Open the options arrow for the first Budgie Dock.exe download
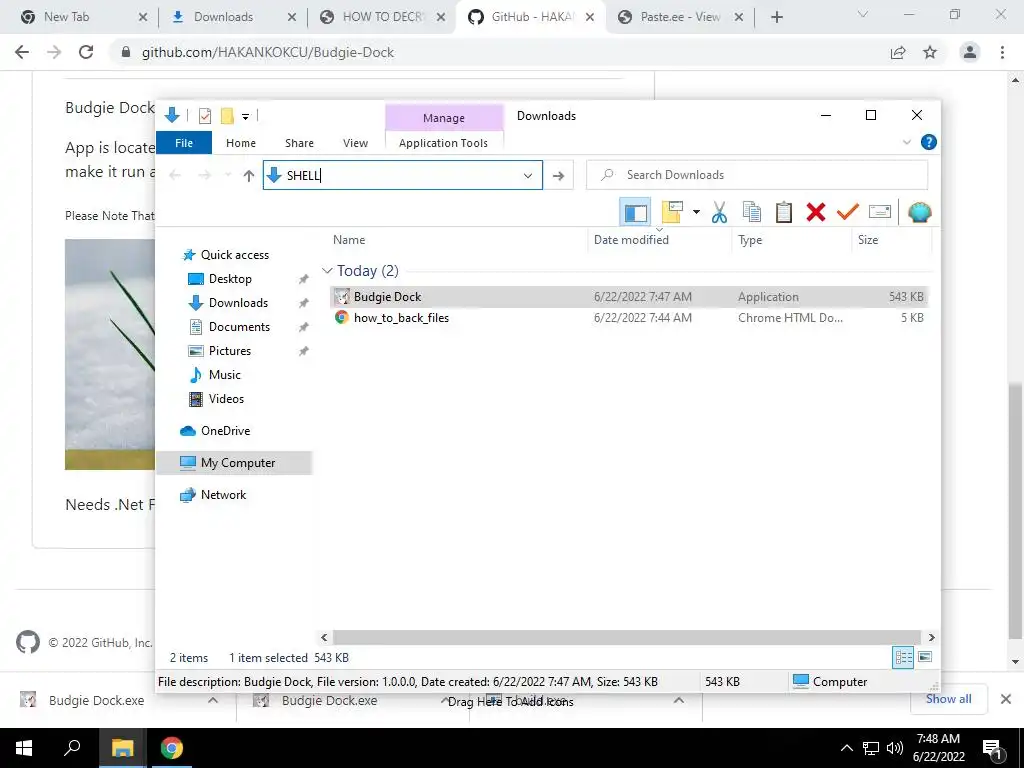Viewport: 1024px width, 768px height. (x=213, y=700)
